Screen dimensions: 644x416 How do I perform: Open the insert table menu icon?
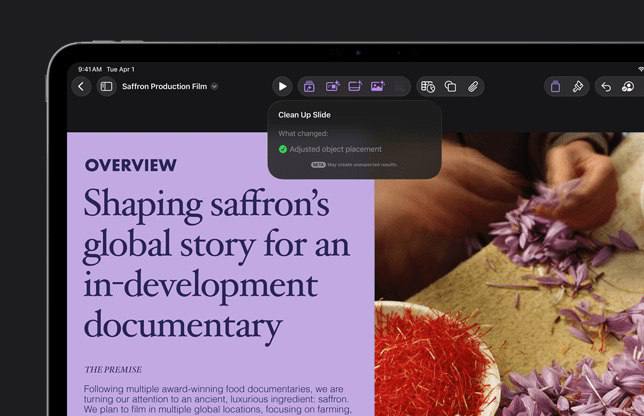tap(428, 87)
